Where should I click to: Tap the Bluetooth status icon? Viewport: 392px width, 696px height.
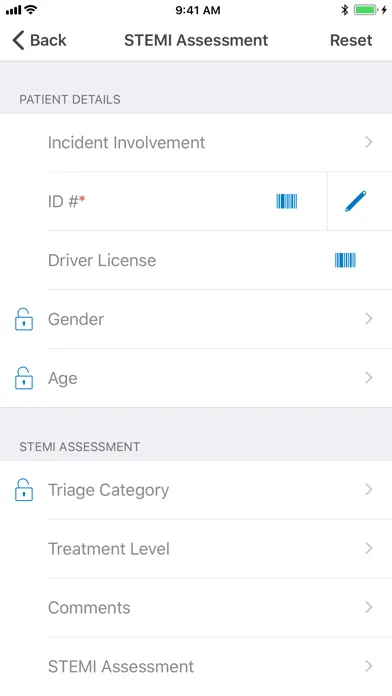(344, 10)
